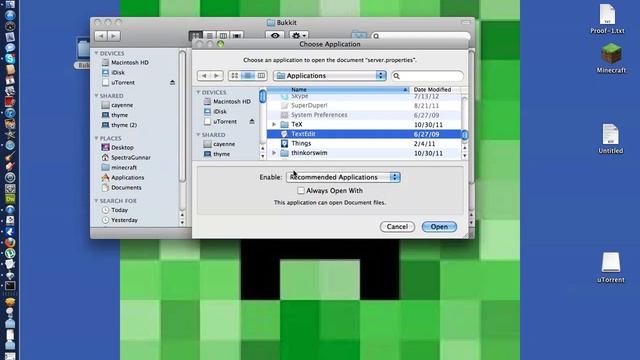Eject uTorrent in Bukkit sidebar
Screen dimensions: 640x360
click(172, 82)
